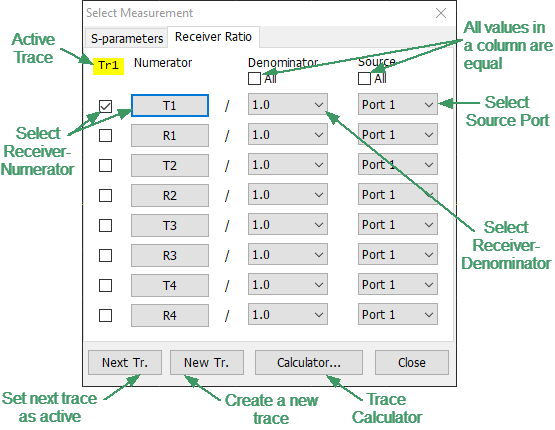Open the T2 row denominator dropdown
Image resolution: width=555 pixels, height=430 pixels.
pos(288,165)
